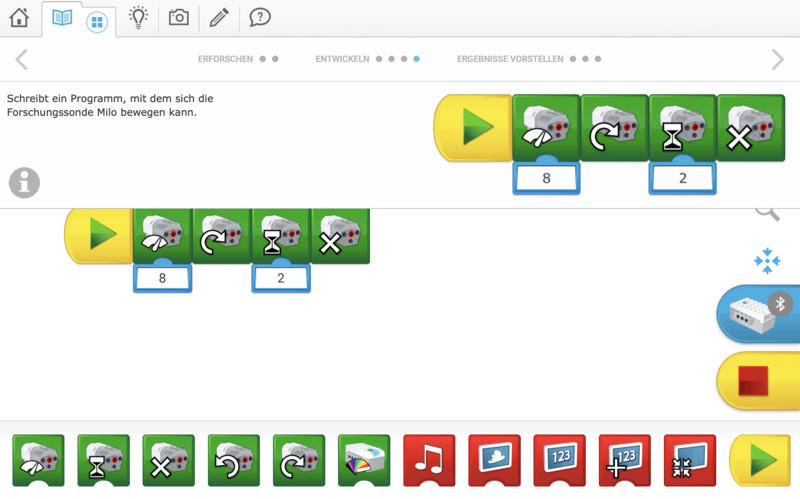The image size is (800, 499).
Task: Click the info icon below instructions
Action: [24, 183]
